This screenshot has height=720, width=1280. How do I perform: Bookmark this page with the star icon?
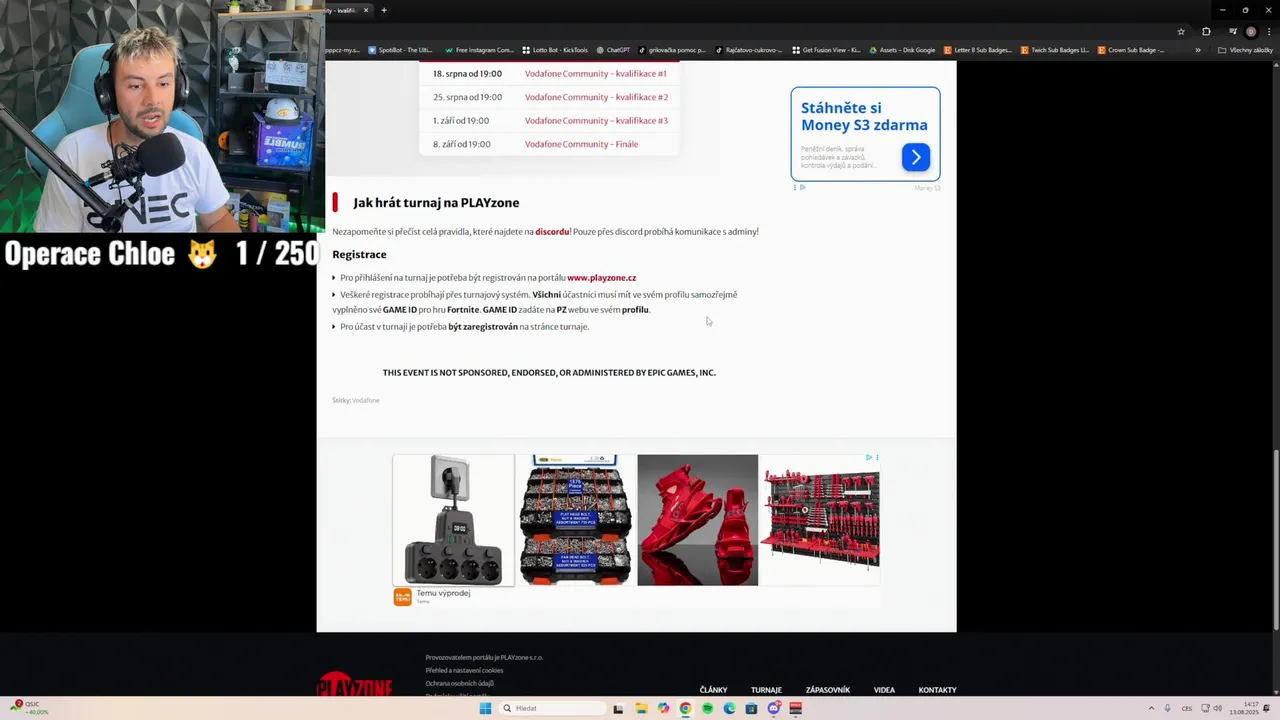pos(1182,31)
